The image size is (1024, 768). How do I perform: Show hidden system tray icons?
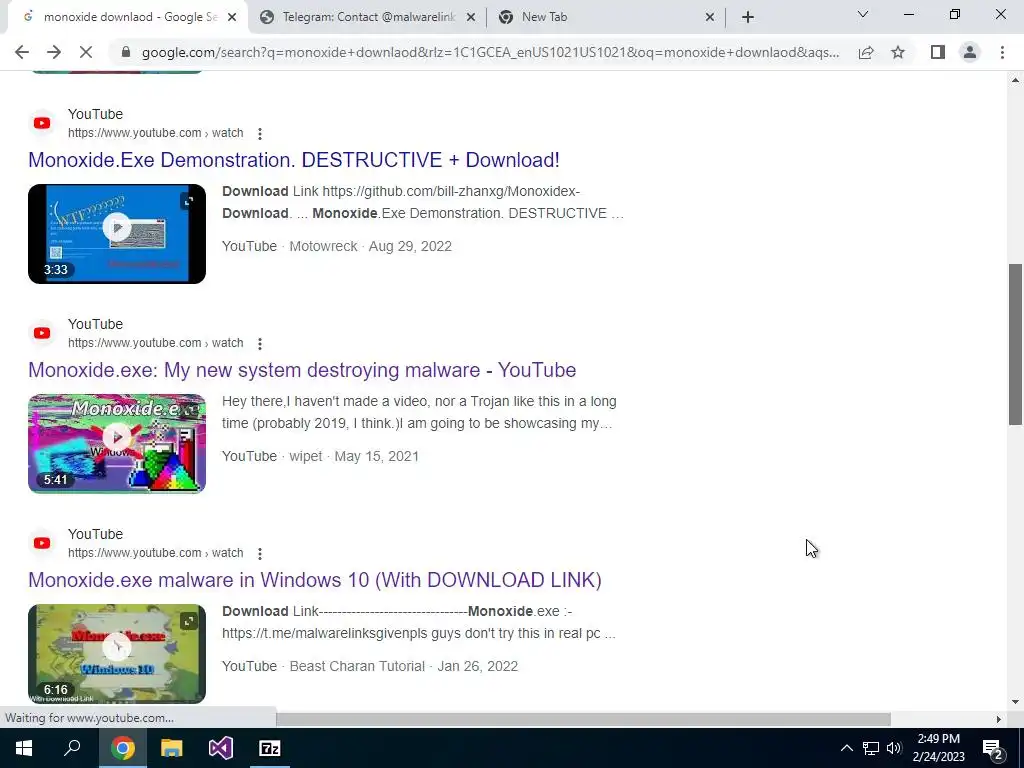(x=846, y=748)
